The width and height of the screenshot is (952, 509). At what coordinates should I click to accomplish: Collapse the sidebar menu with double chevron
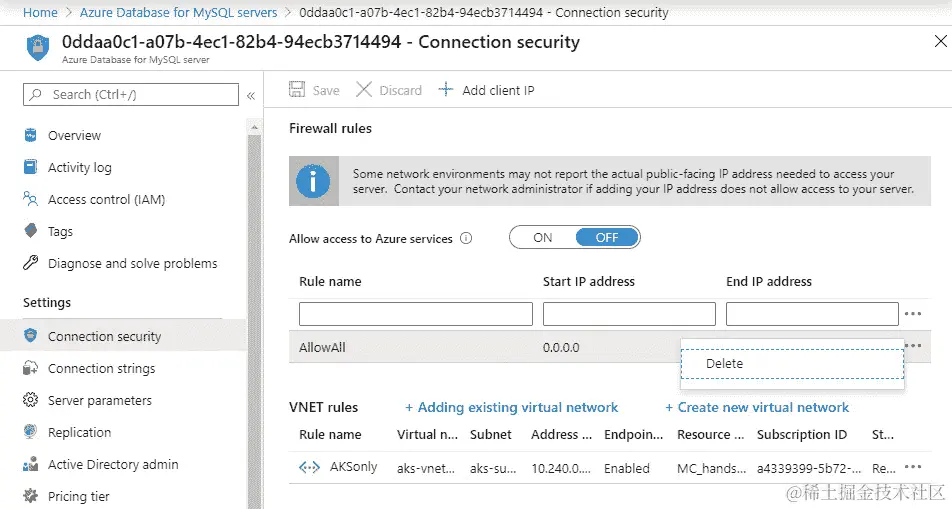point(251,95)
